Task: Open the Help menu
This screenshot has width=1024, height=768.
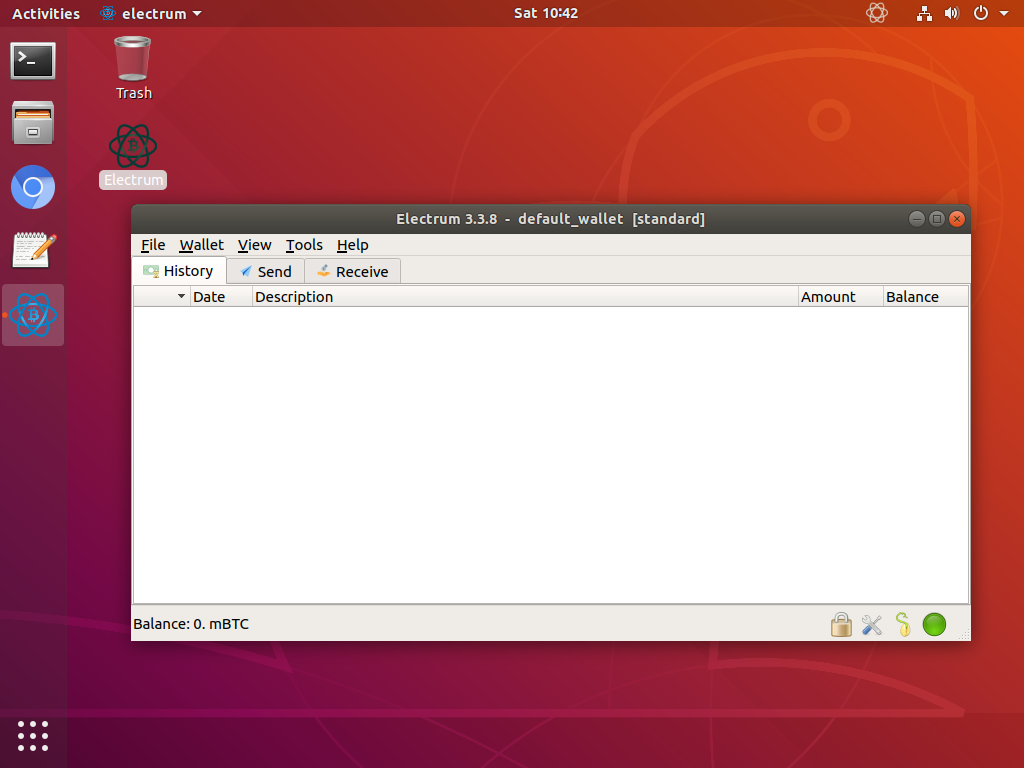Action: (x=353, y=245)
